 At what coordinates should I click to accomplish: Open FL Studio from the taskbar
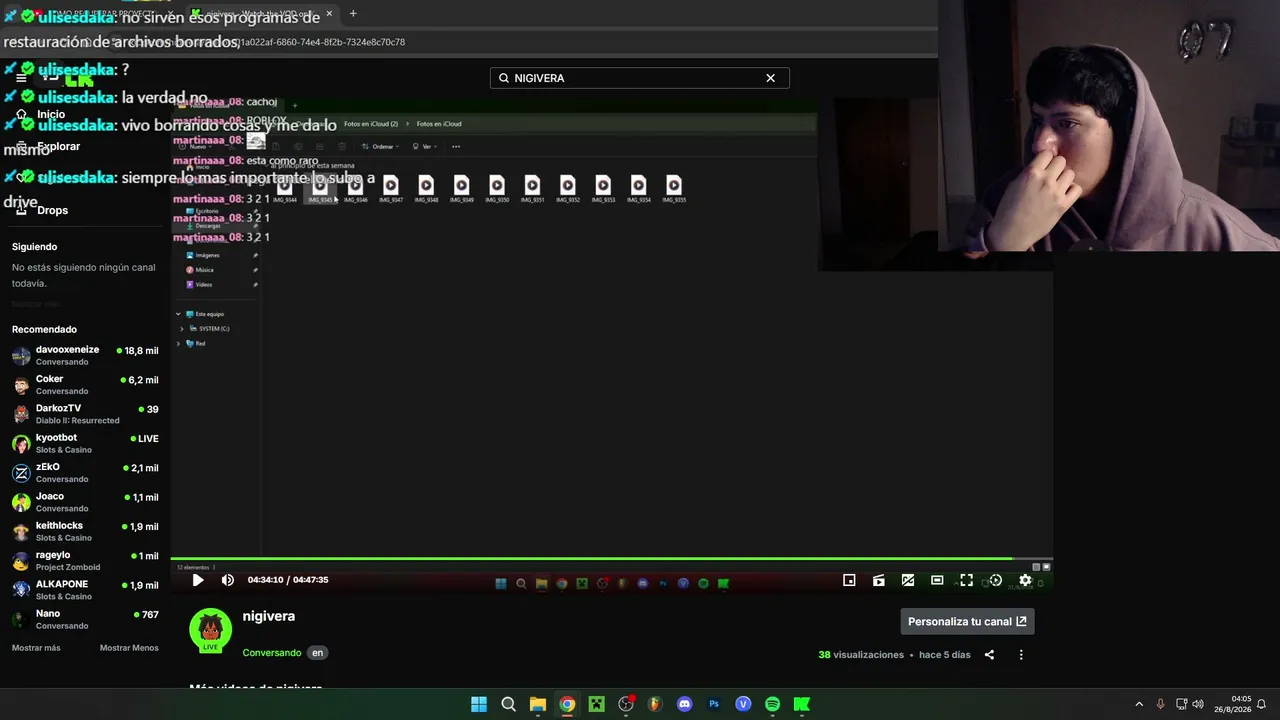(655, 704)
